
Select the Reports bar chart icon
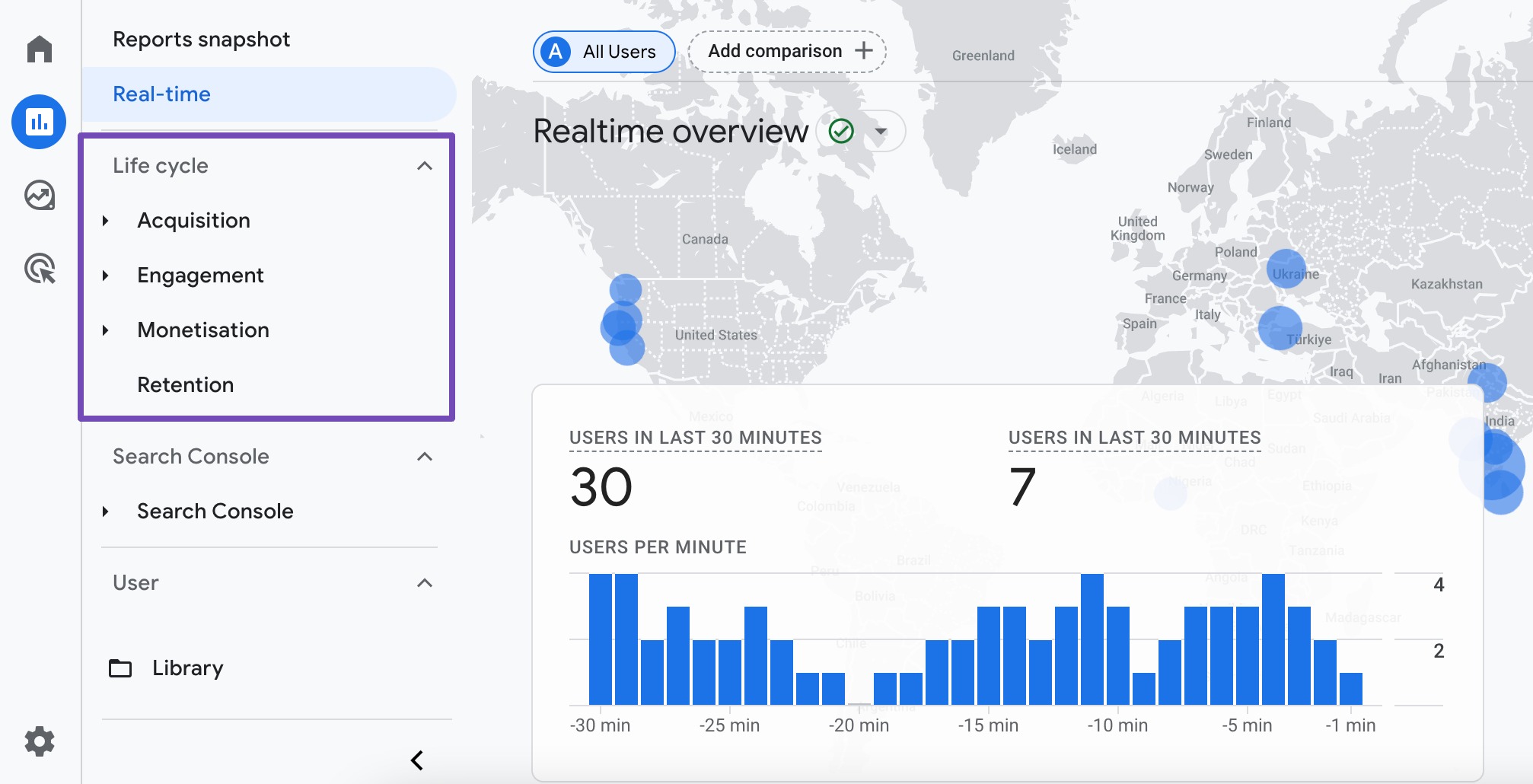coord(39,122)
